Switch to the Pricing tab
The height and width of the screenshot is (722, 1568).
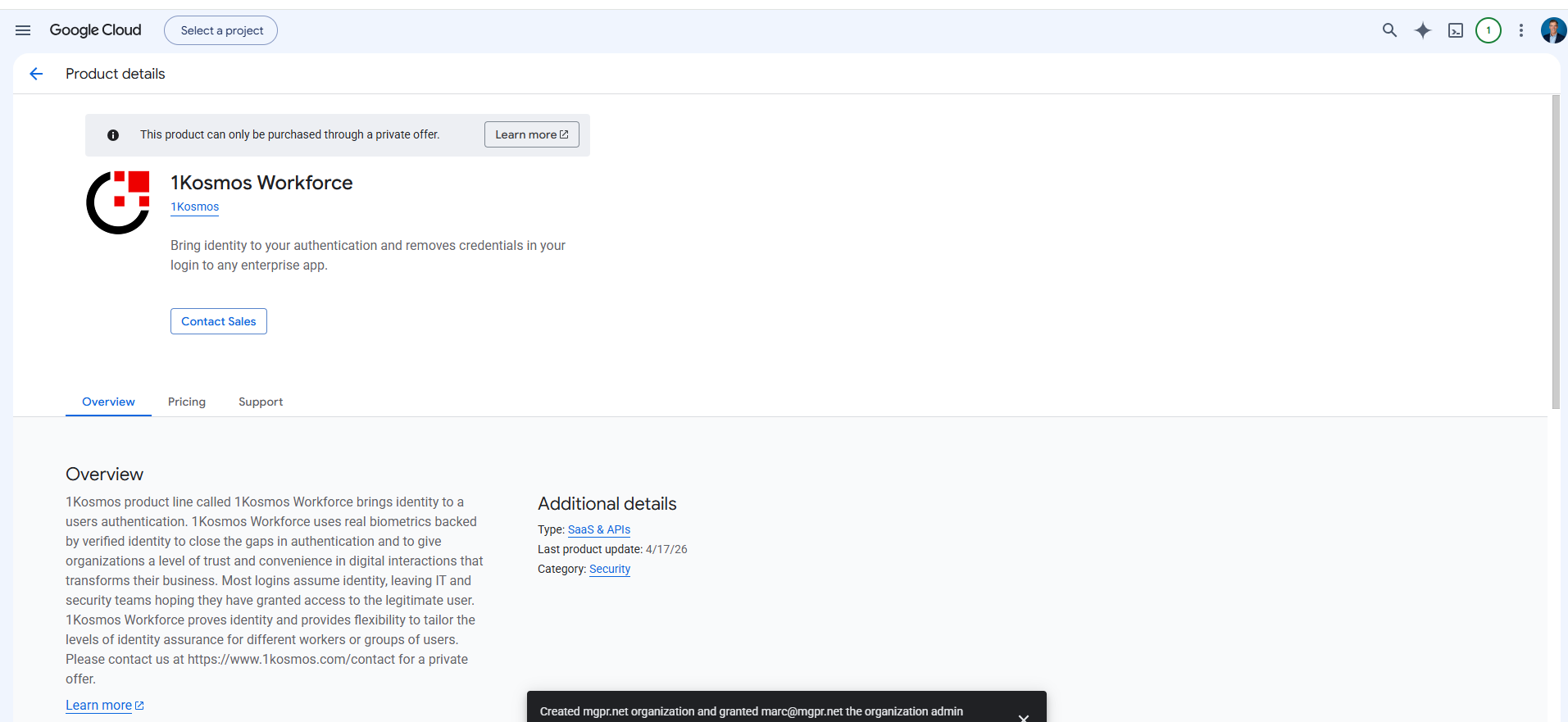pos(187,402)
